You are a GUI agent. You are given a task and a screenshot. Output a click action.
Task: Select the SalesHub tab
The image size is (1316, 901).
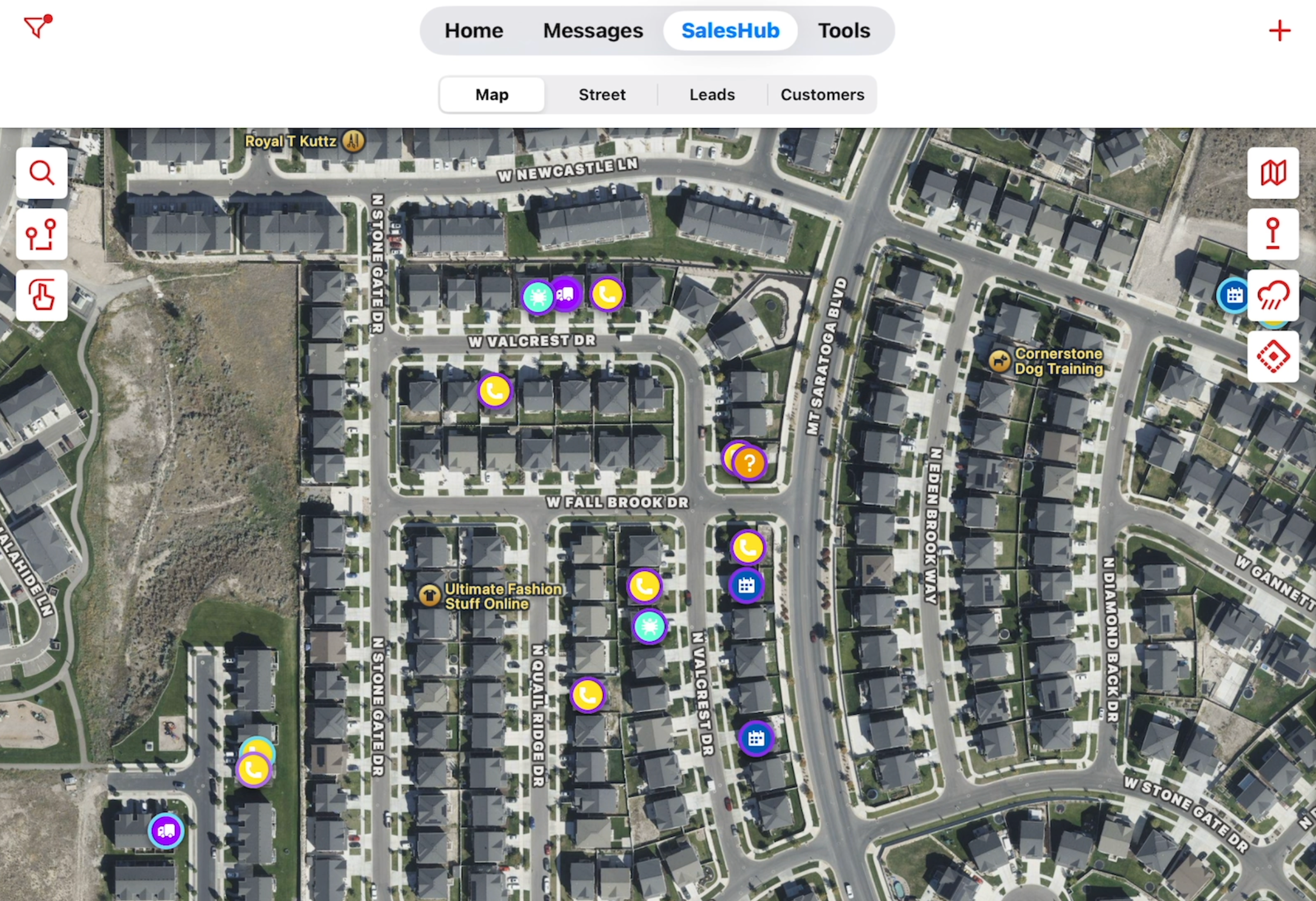(x=730, y=31)
